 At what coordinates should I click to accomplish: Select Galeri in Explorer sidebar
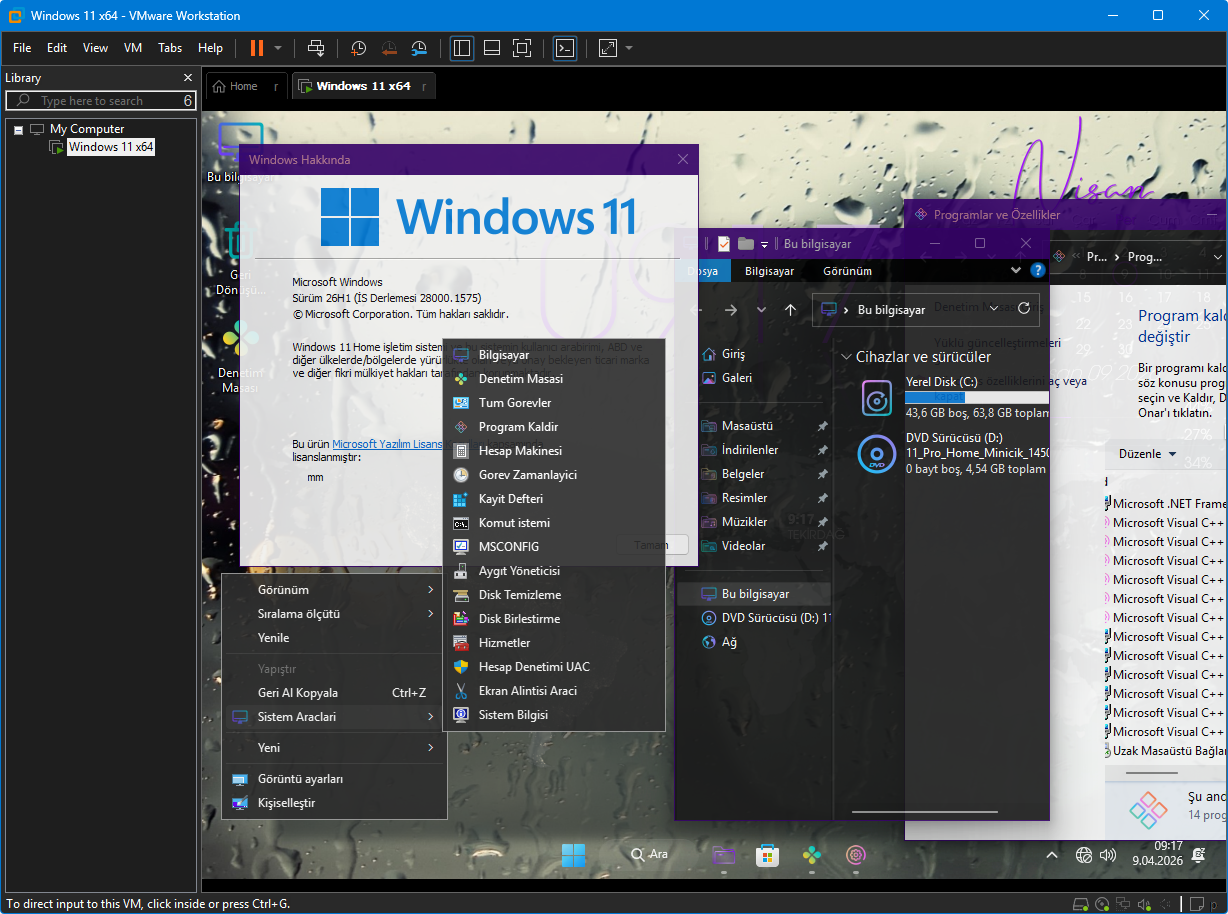pyautogui.click(x=736, y=378)
